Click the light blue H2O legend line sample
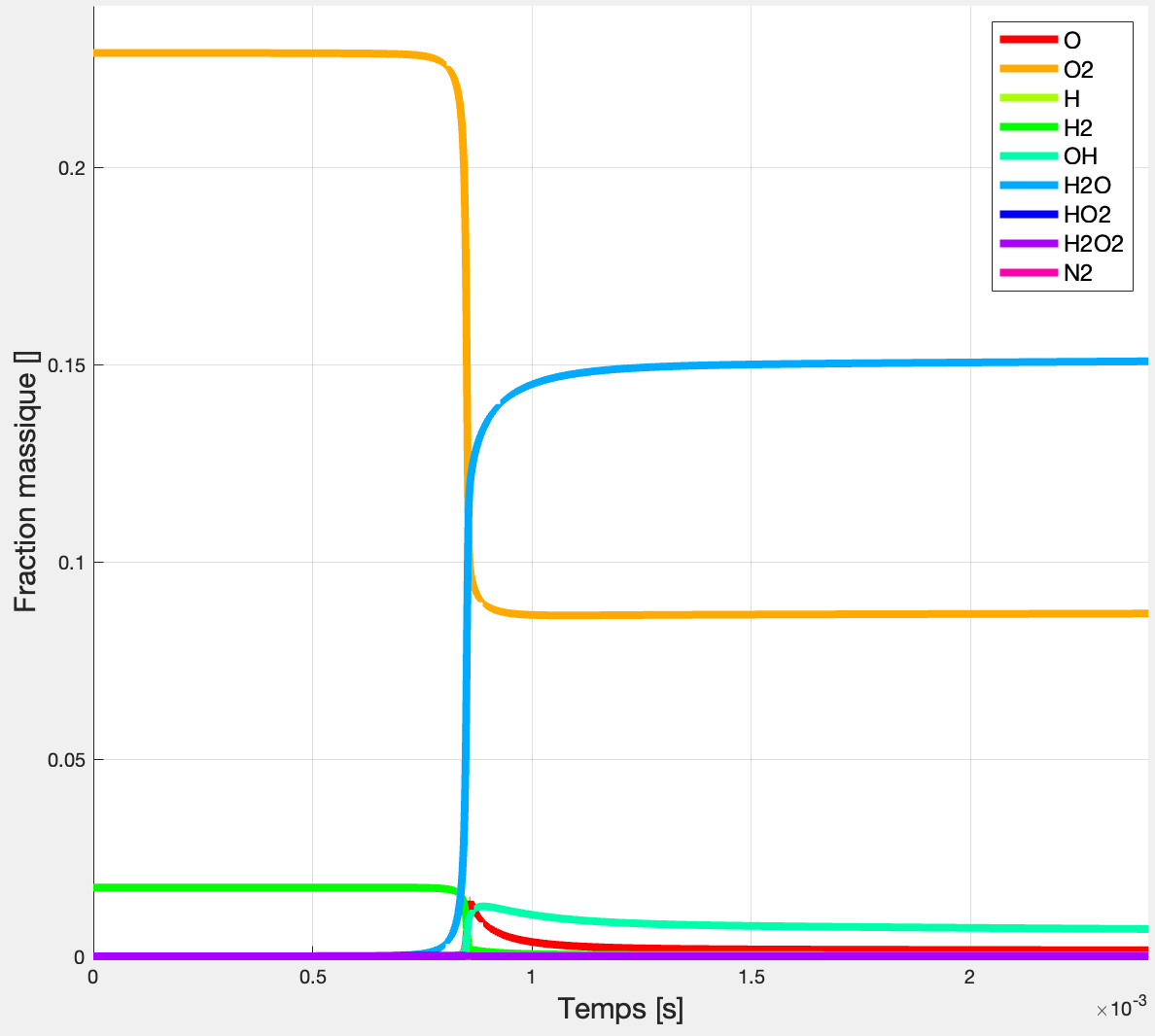 click(x=1029, y=186)
